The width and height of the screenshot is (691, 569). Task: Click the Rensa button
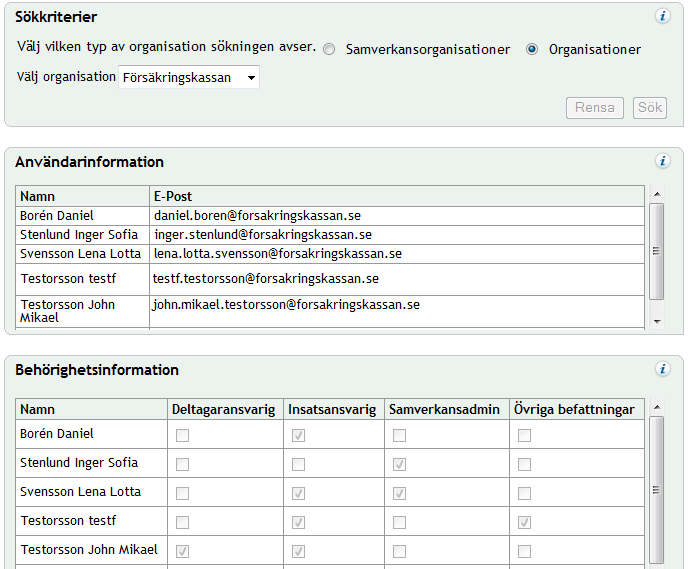[594, 108]
